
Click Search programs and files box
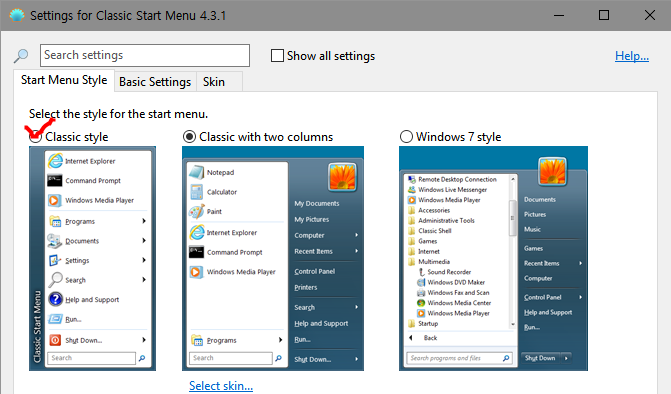pyautogui.click(x=458, y=358)
